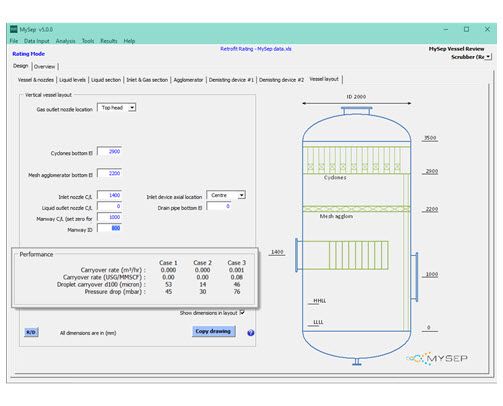Click the Manway ID input field
Screen dimensions: 503x406
click(109, 228)
